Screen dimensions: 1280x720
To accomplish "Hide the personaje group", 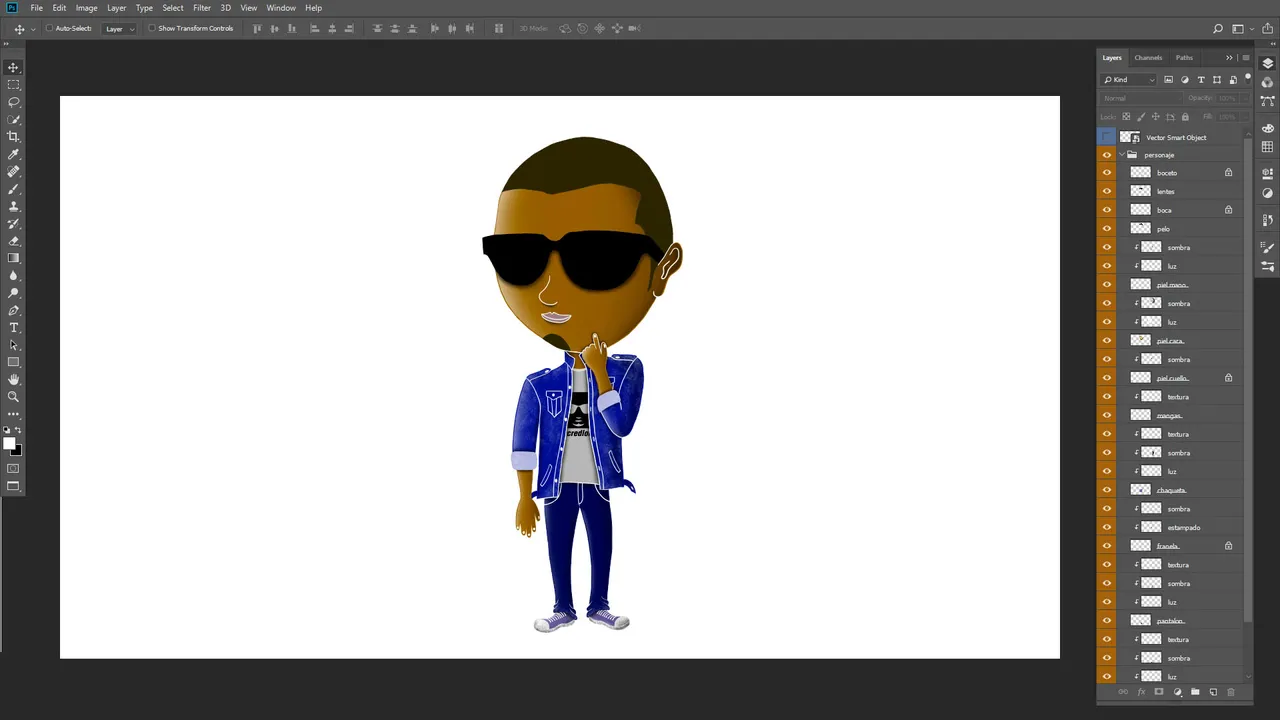I will pos(1106,155).
